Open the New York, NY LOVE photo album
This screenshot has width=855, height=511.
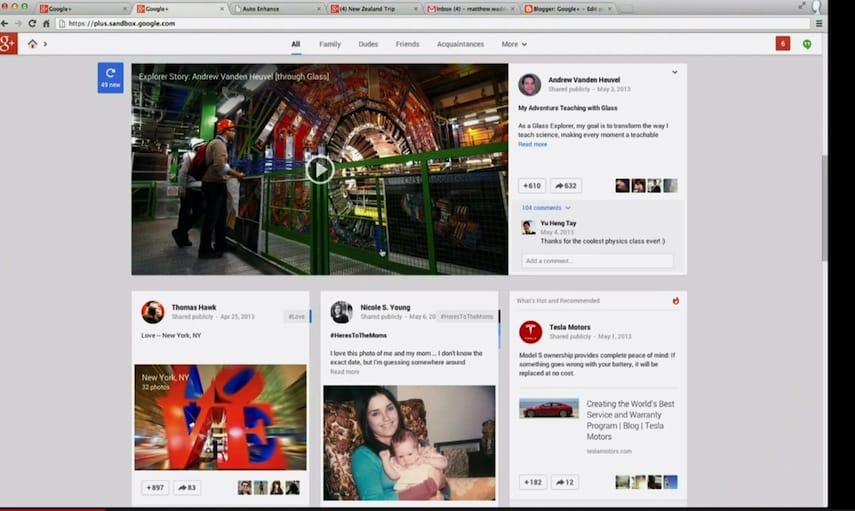coord(220,417)
